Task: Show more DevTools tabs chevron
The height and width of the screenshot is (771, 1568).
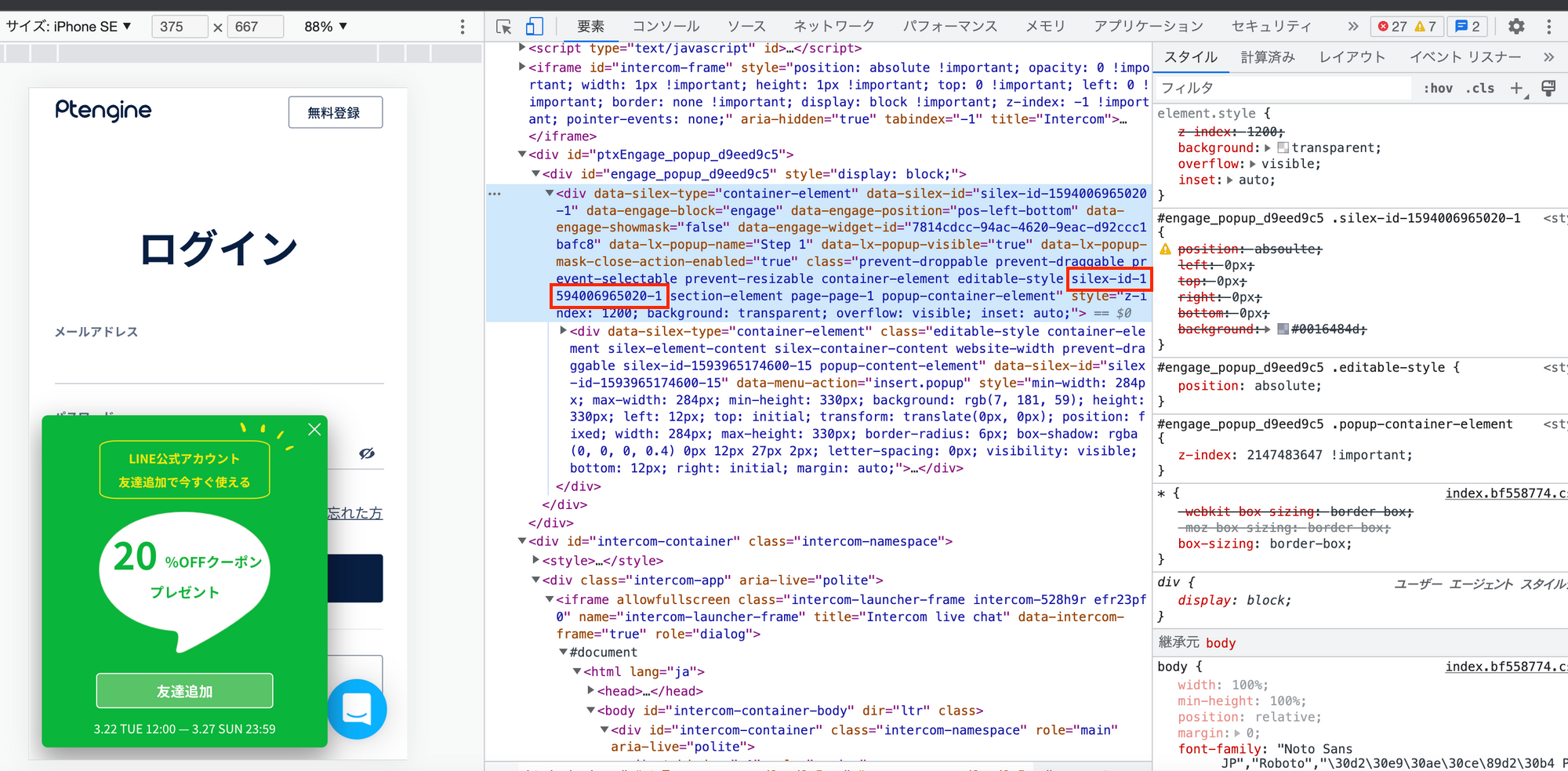Action: coord(1352,27)
